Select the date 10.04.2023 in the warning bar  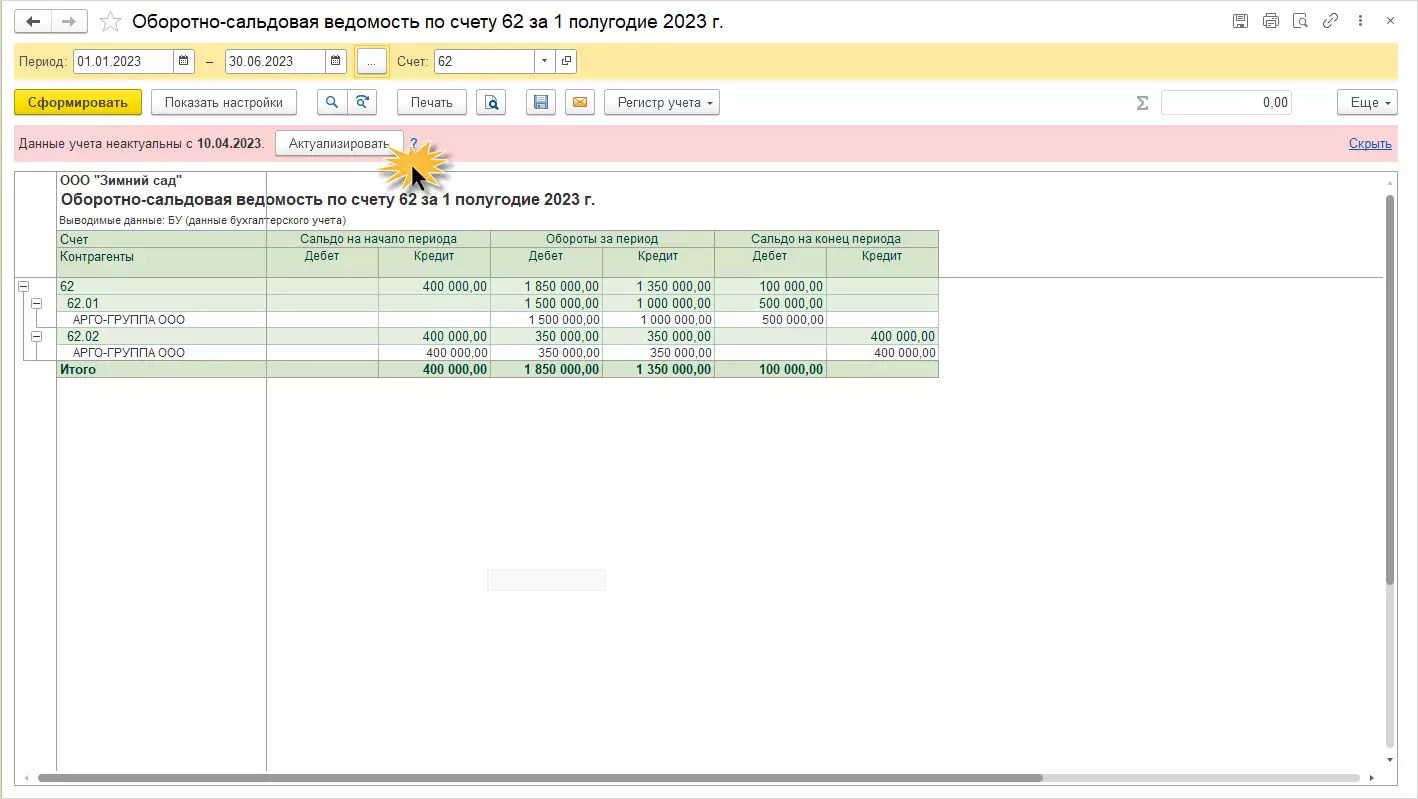(229, 143)
